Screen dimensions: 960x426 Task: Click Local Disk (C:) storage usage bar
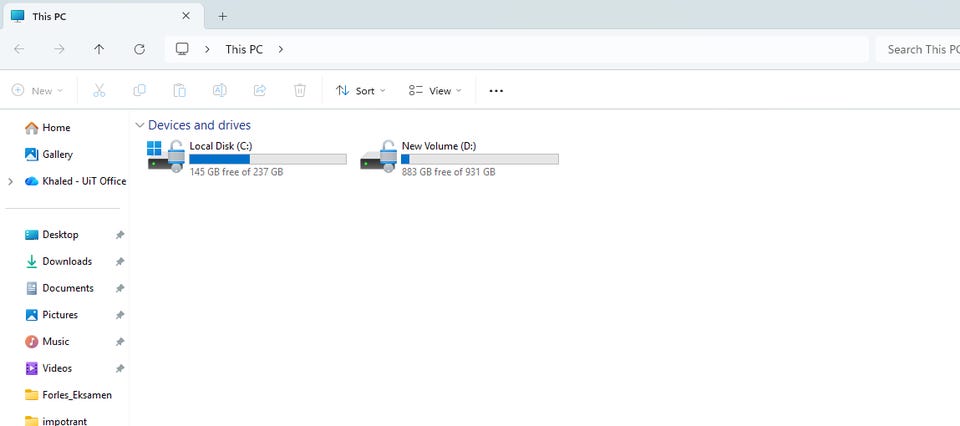click(268, 159)
